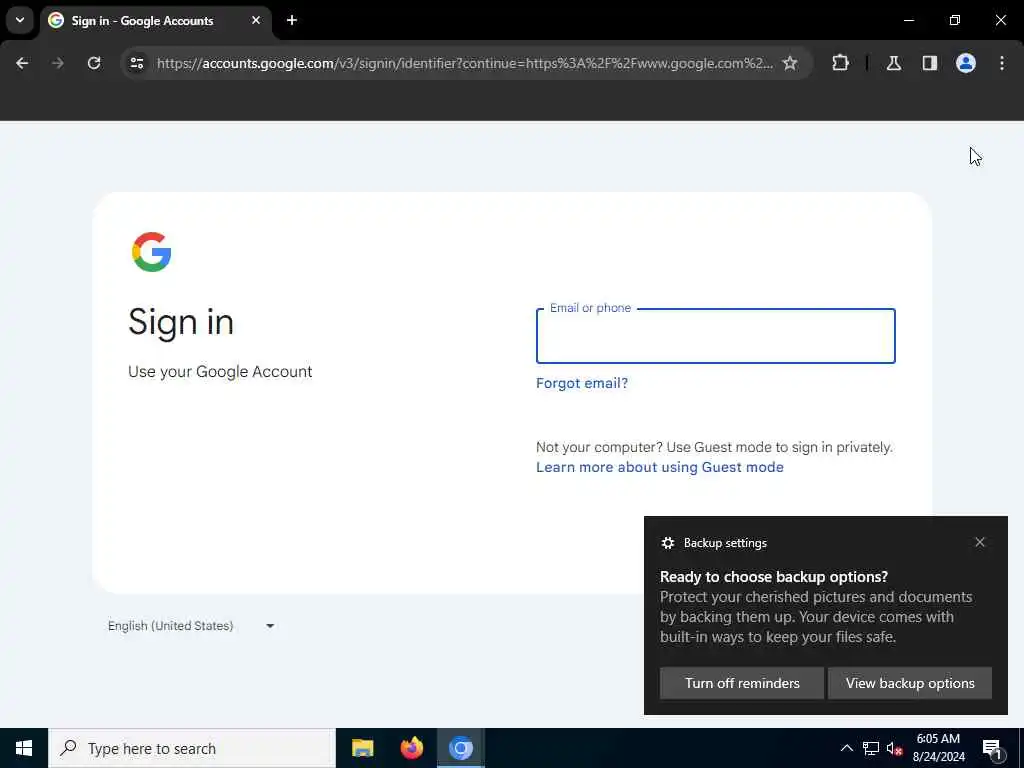
Task: Open the Action Center notifications icon
Action: click(992, 749)
